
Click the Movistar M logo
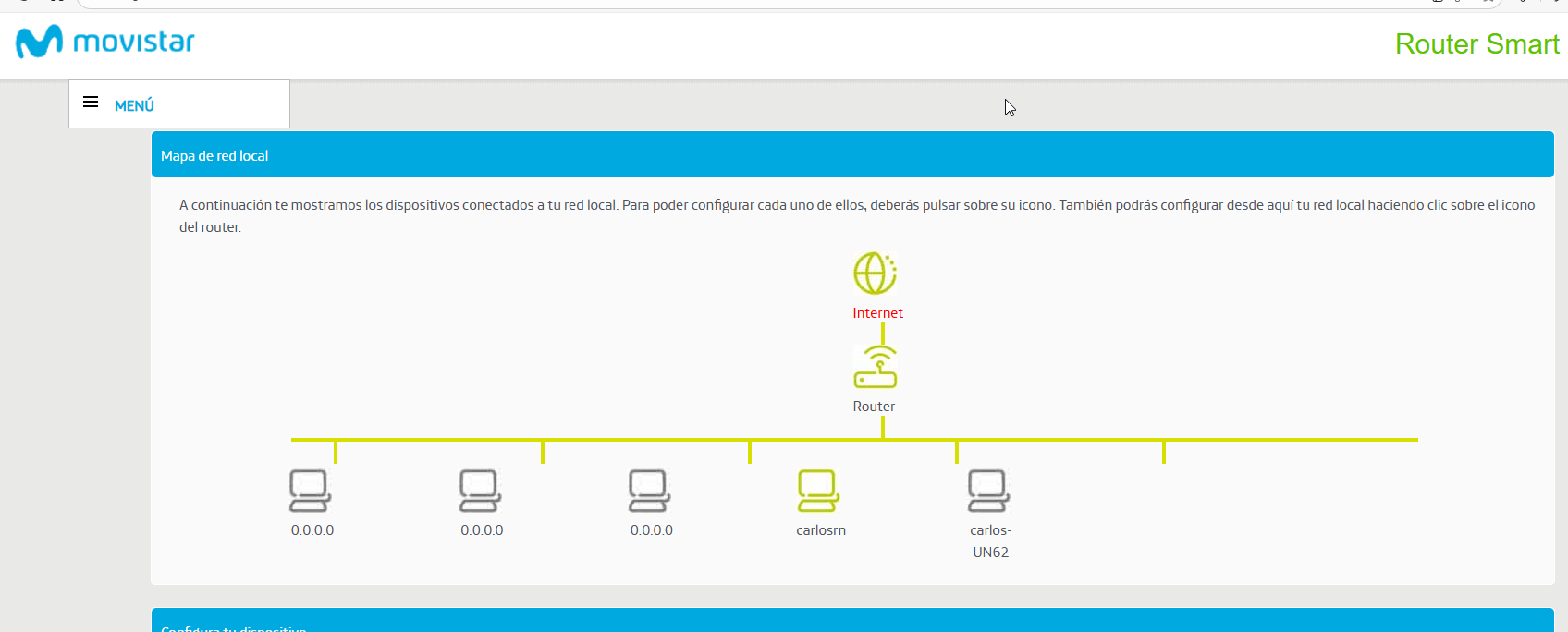click(x=39, y=42)
